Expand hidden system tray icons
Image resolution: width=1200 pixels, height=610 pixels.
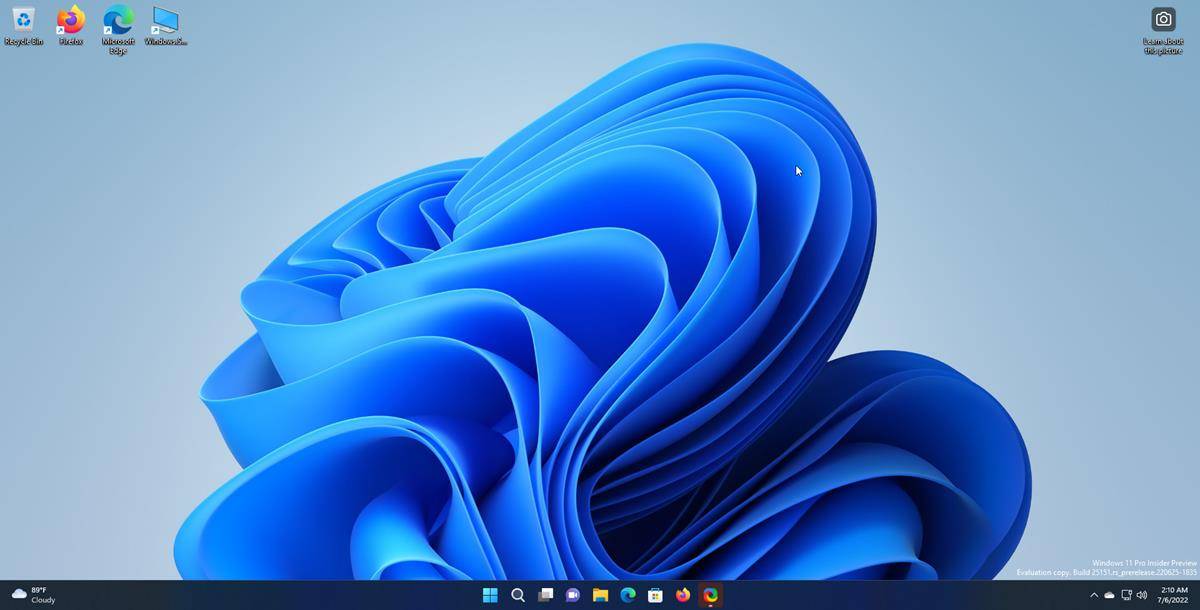click(1092, 594)
